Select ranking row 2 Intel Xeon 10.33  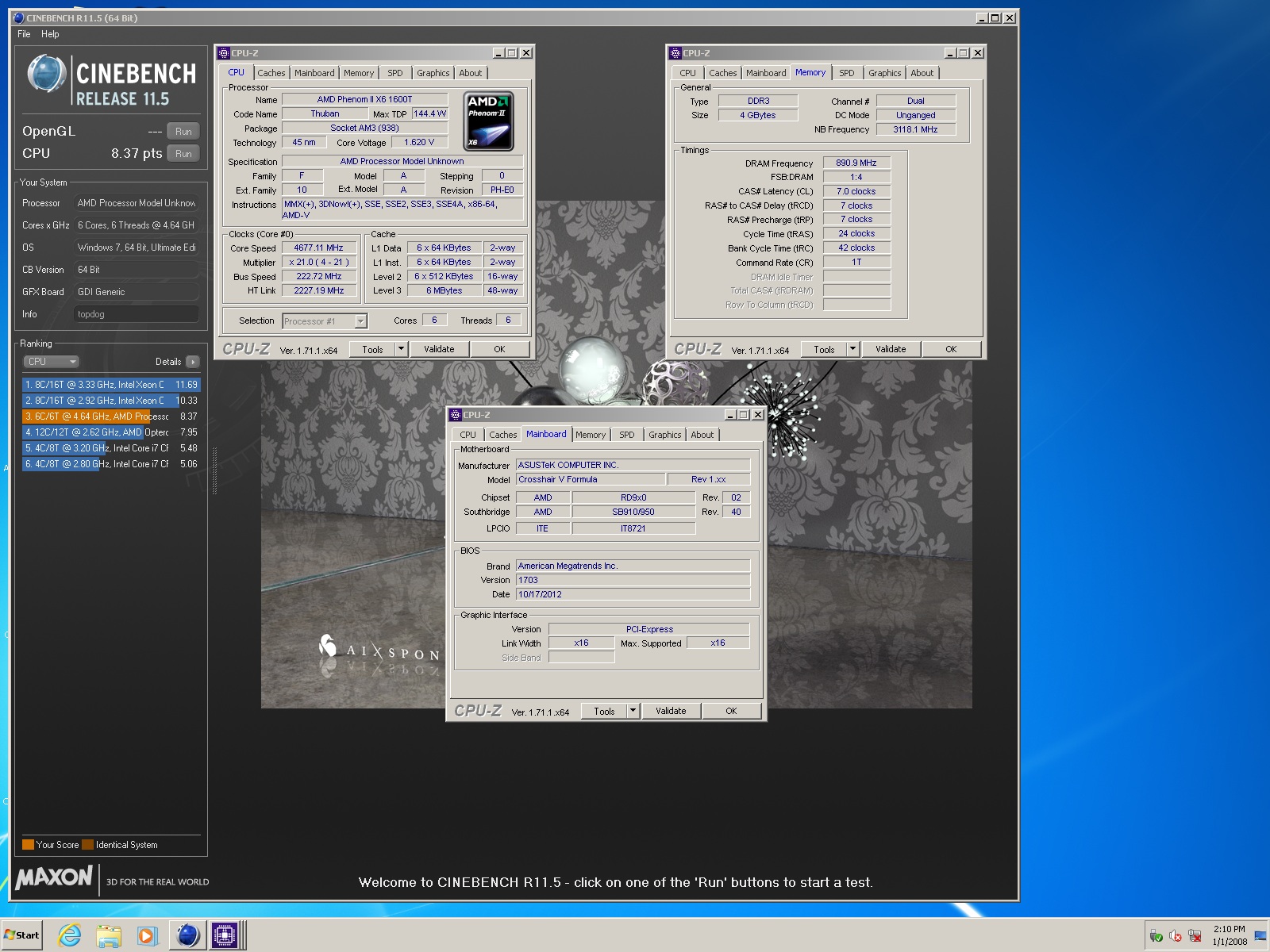point(111,401)
